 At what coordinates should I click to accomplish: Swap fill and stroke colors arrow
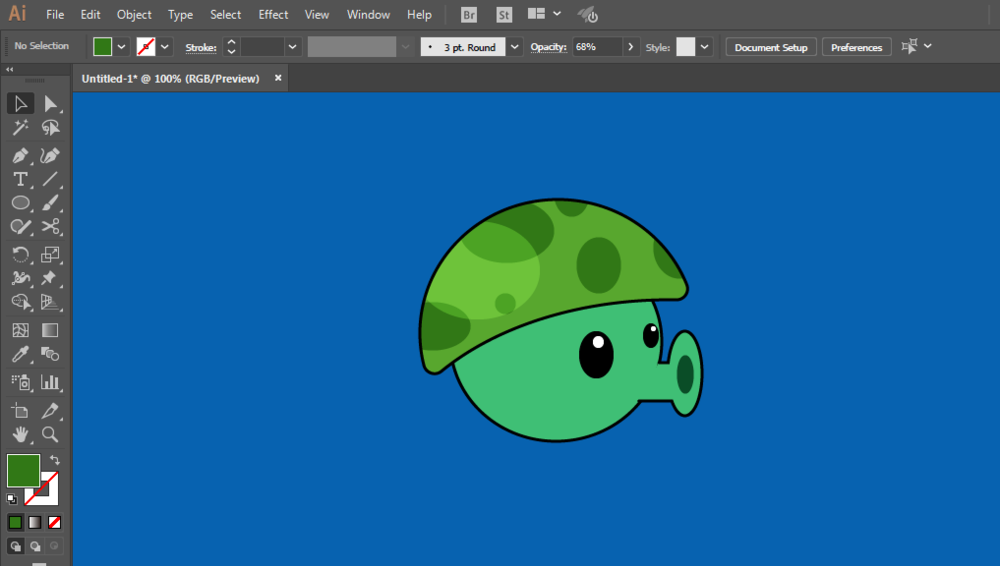tap(55, 460)
